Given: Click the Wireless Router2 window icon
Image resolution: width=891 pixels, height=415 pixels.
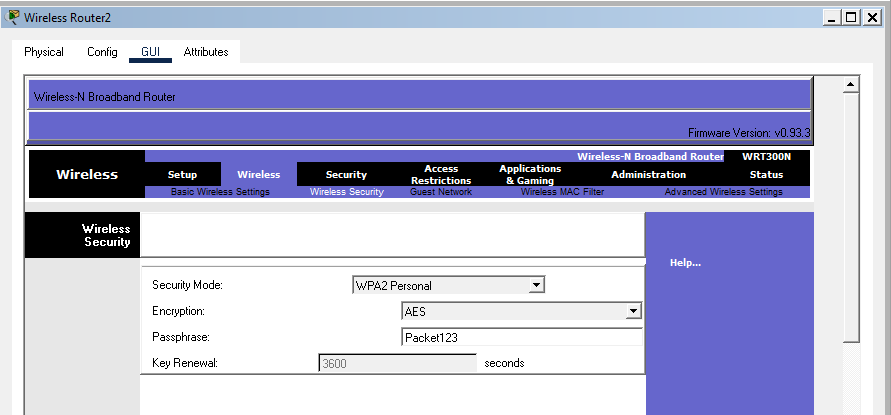Looking at the screenshot, I should pyautogui.click(x=13, y=17).
